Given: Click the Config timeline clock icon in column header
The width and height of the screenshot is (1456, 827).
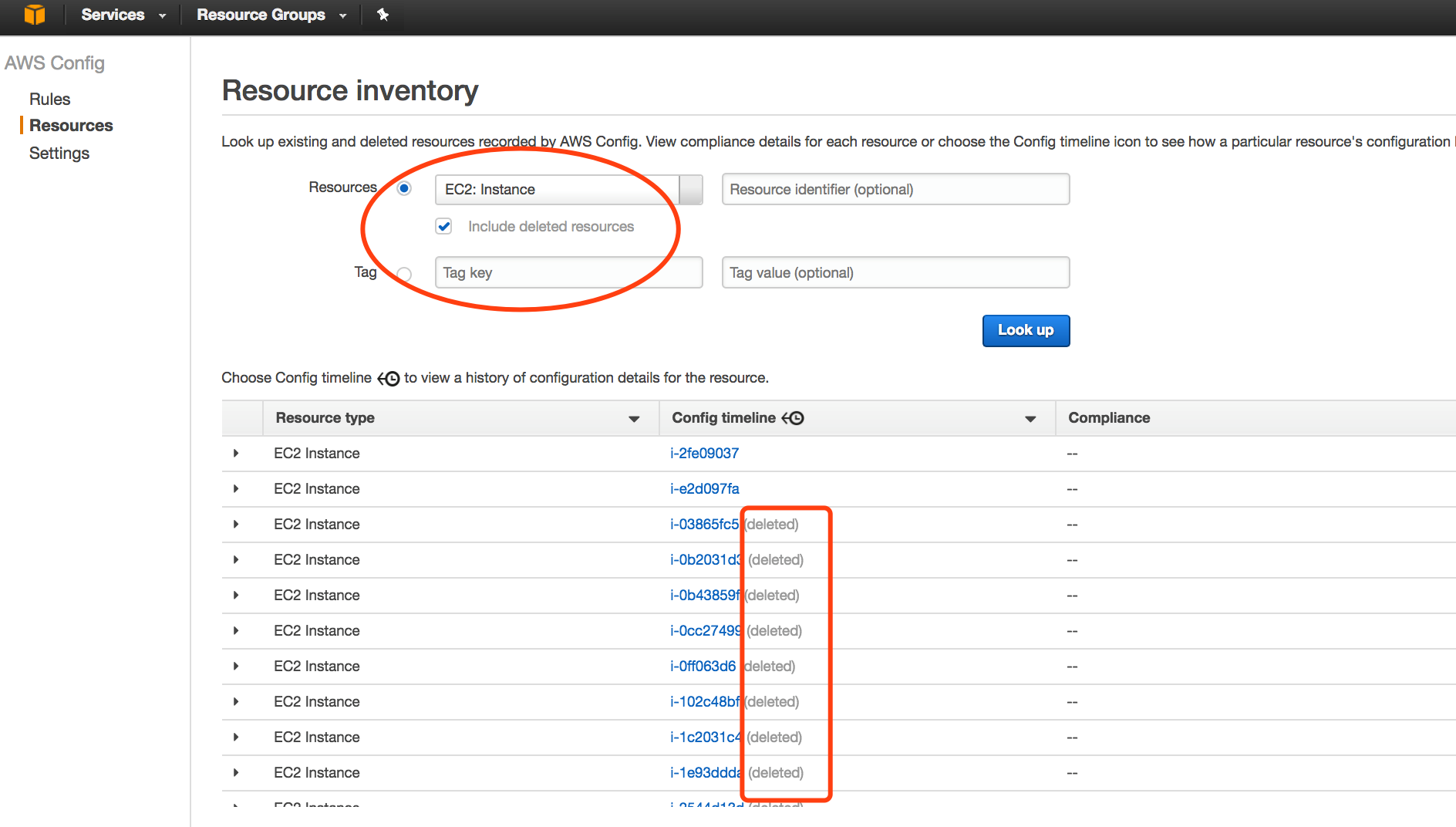Looking at the screenshot, I should pyautogui.click(x=793, y=418).
